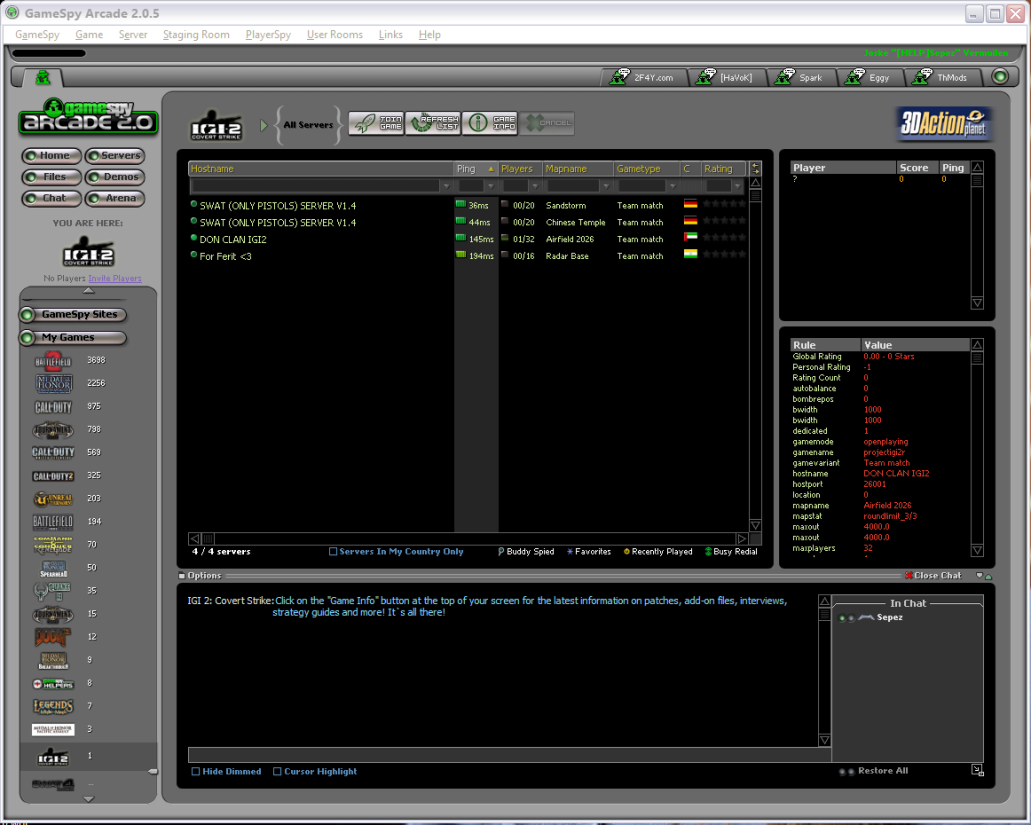Select Medal of Honor Breakthrough with 9

pos(53,661)
